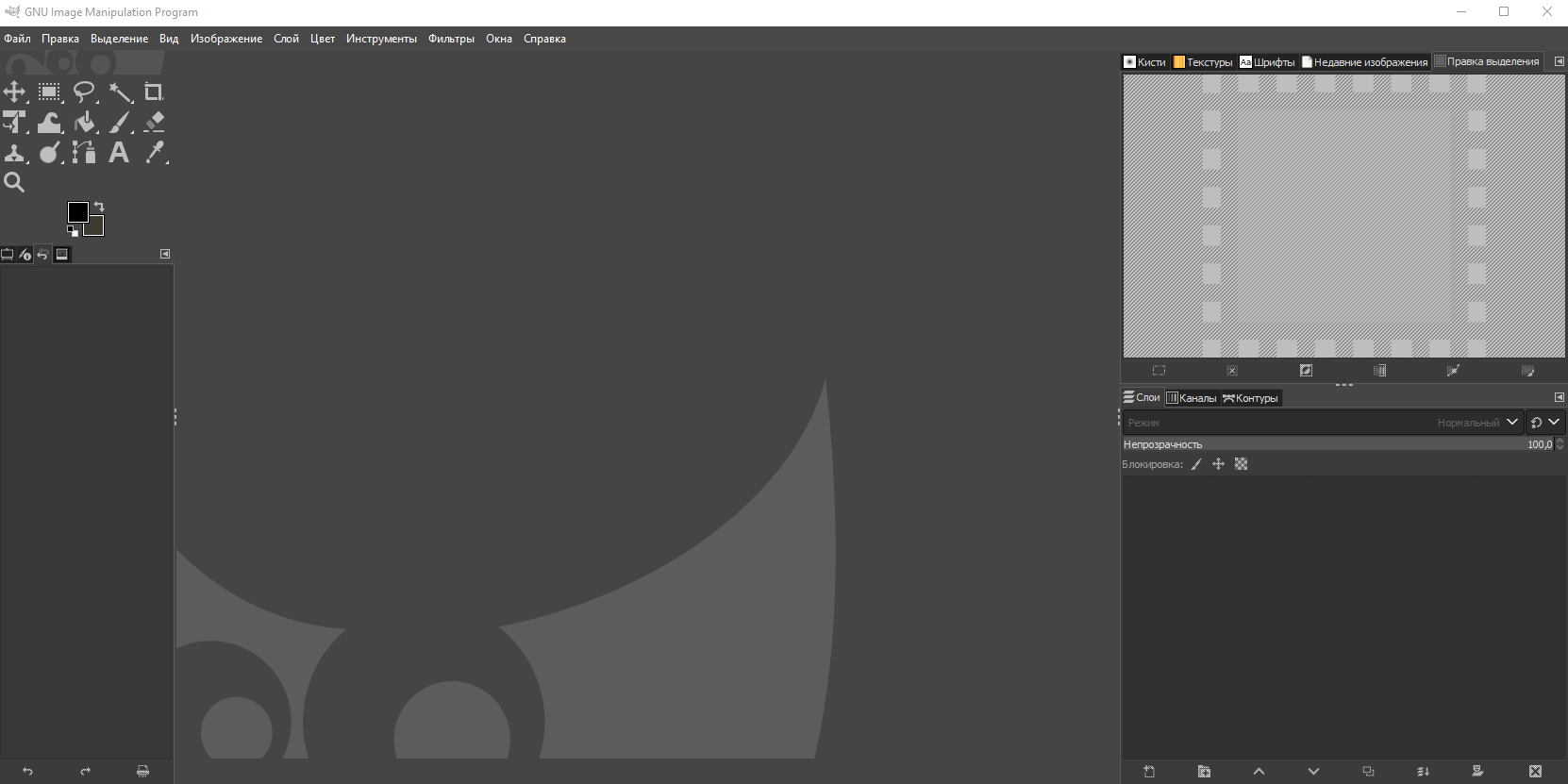Select the Move tool
This screenshot has height=784, width=1568.
[x=14, y=92]
